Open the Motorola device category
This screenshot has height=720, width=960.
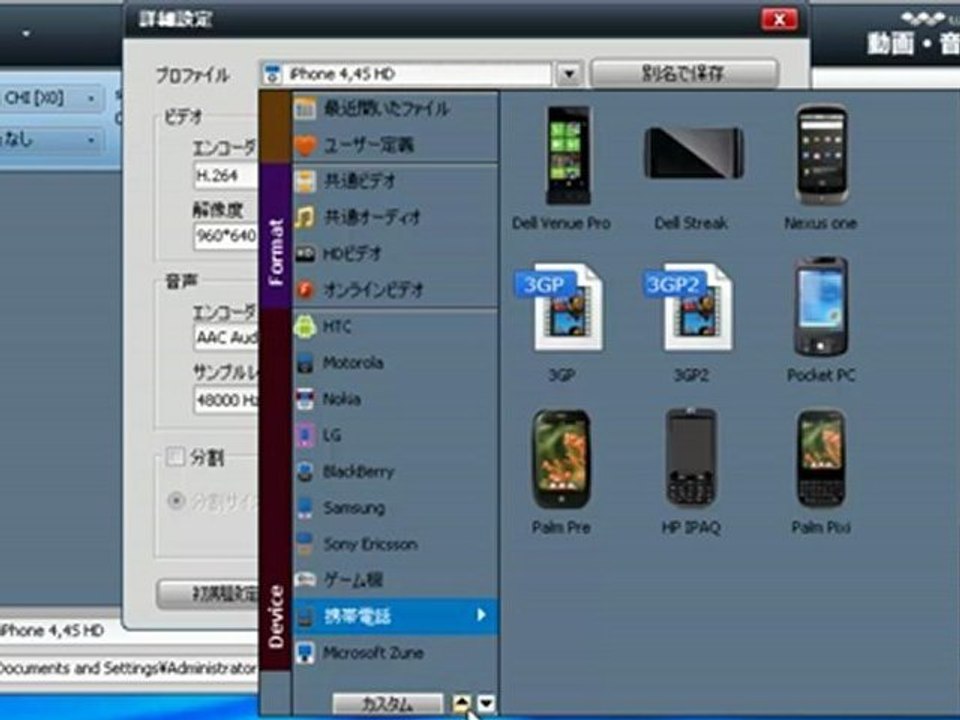[x=396, y=362]
